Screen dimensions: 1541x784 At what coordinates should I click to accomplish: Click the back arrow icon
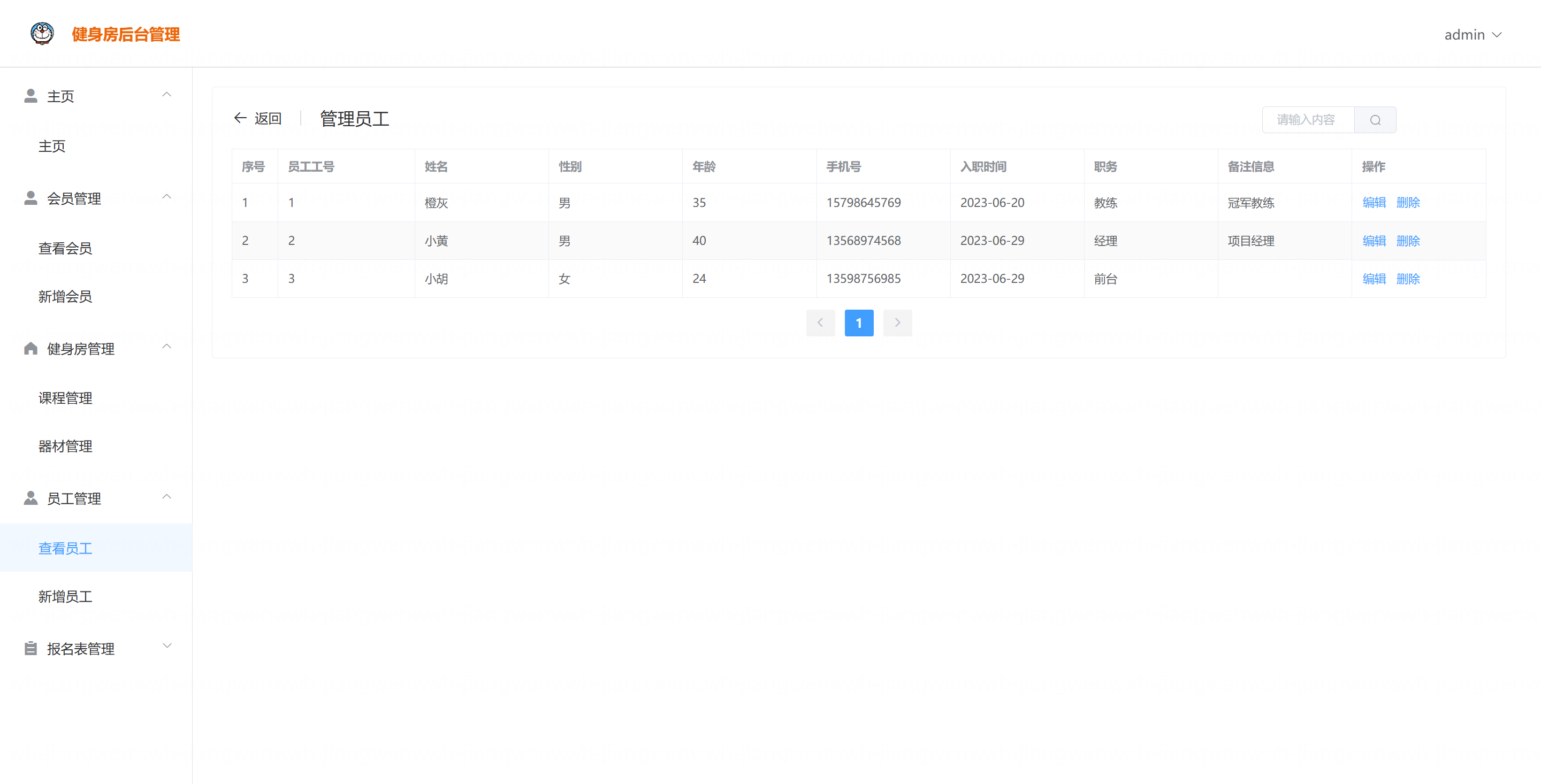point(240,118)
